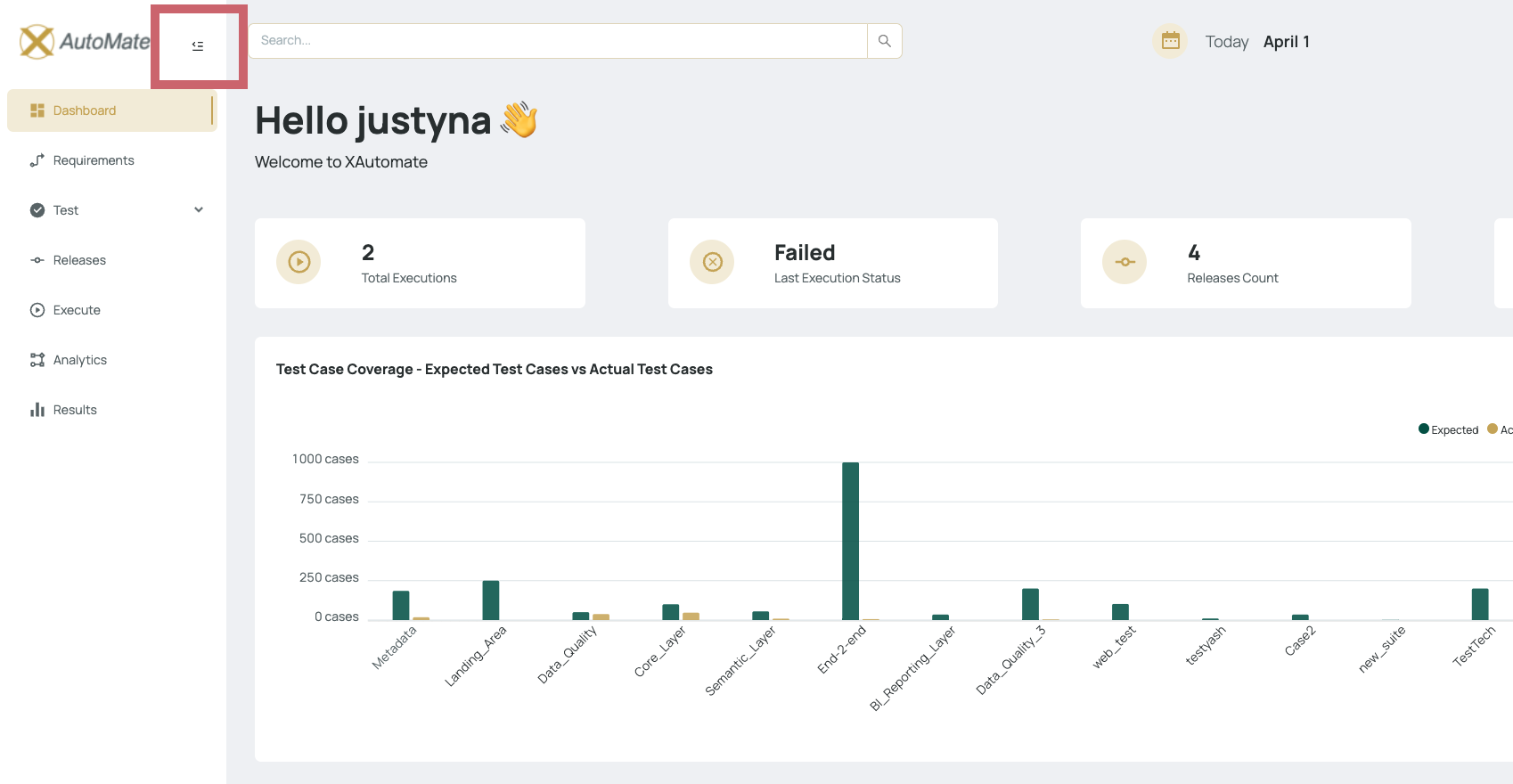Click the web_test expected bar

click(x=1120, y=612)
